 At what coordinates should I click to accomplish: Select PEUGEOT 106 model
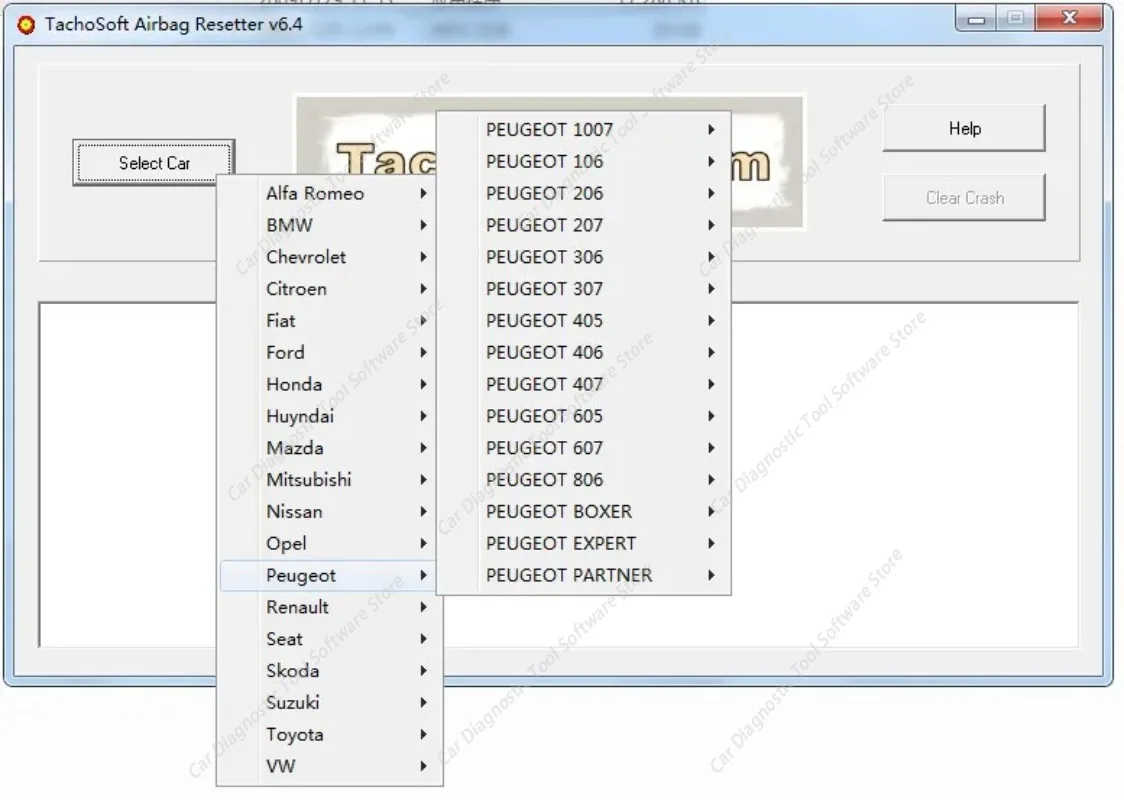point(584,161)
